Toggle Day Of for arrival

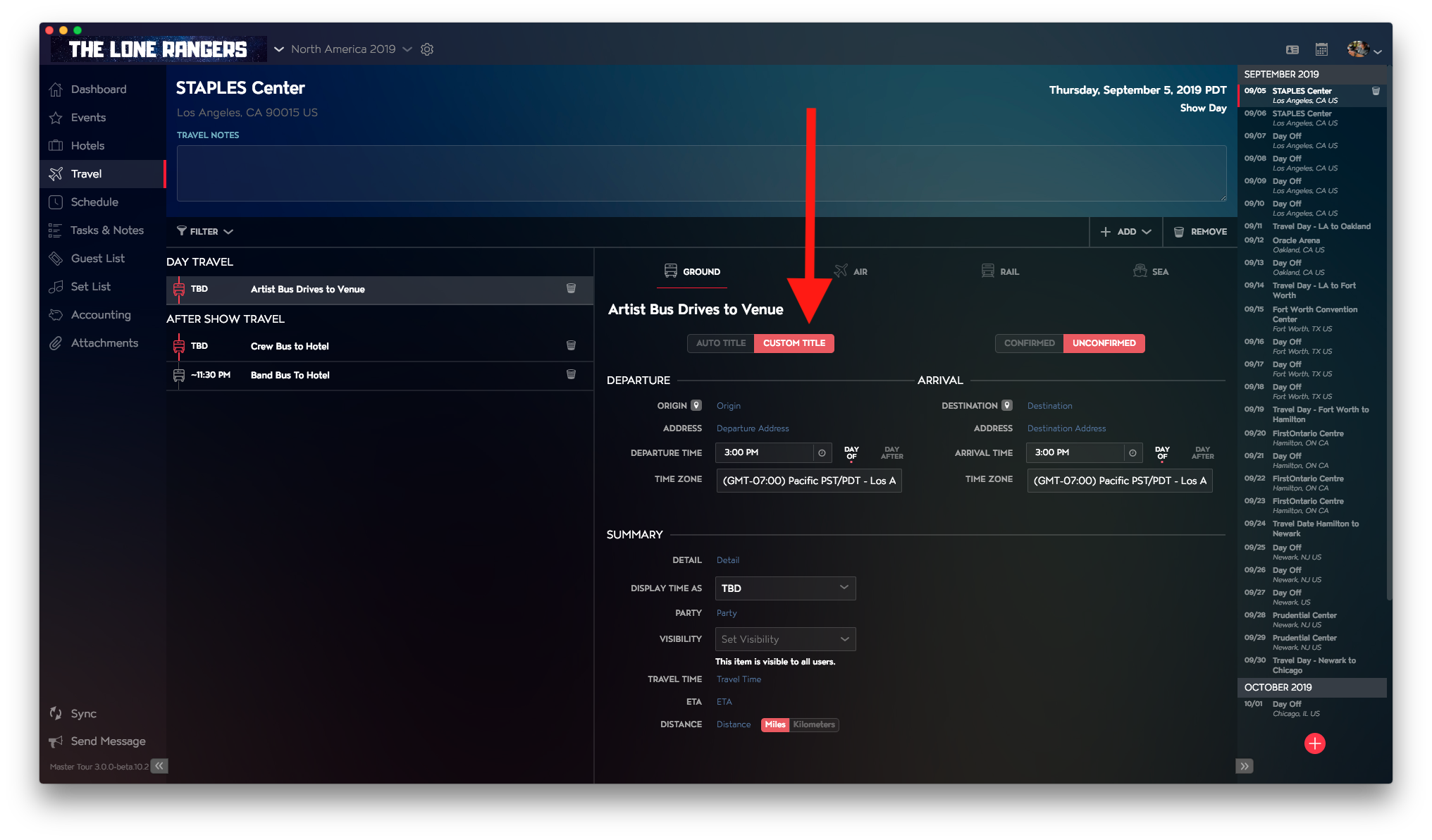coord(1162,453)
